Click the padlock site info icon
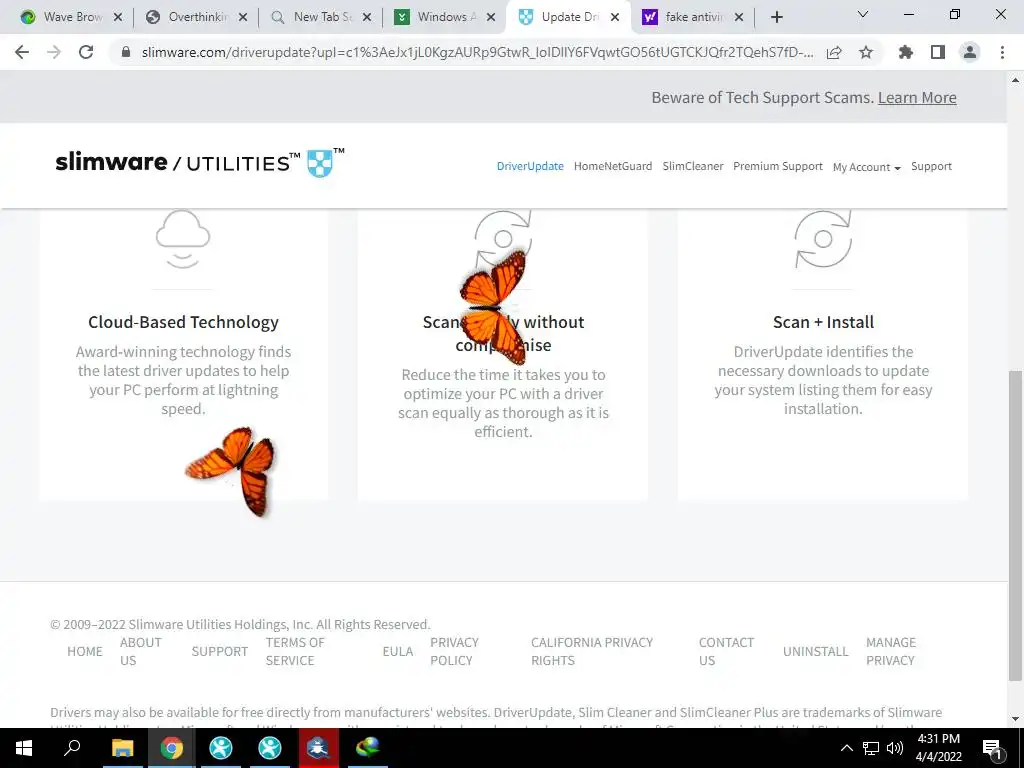Image resolution: width=1024 pixels, height=768 pixels. (127, 52)
